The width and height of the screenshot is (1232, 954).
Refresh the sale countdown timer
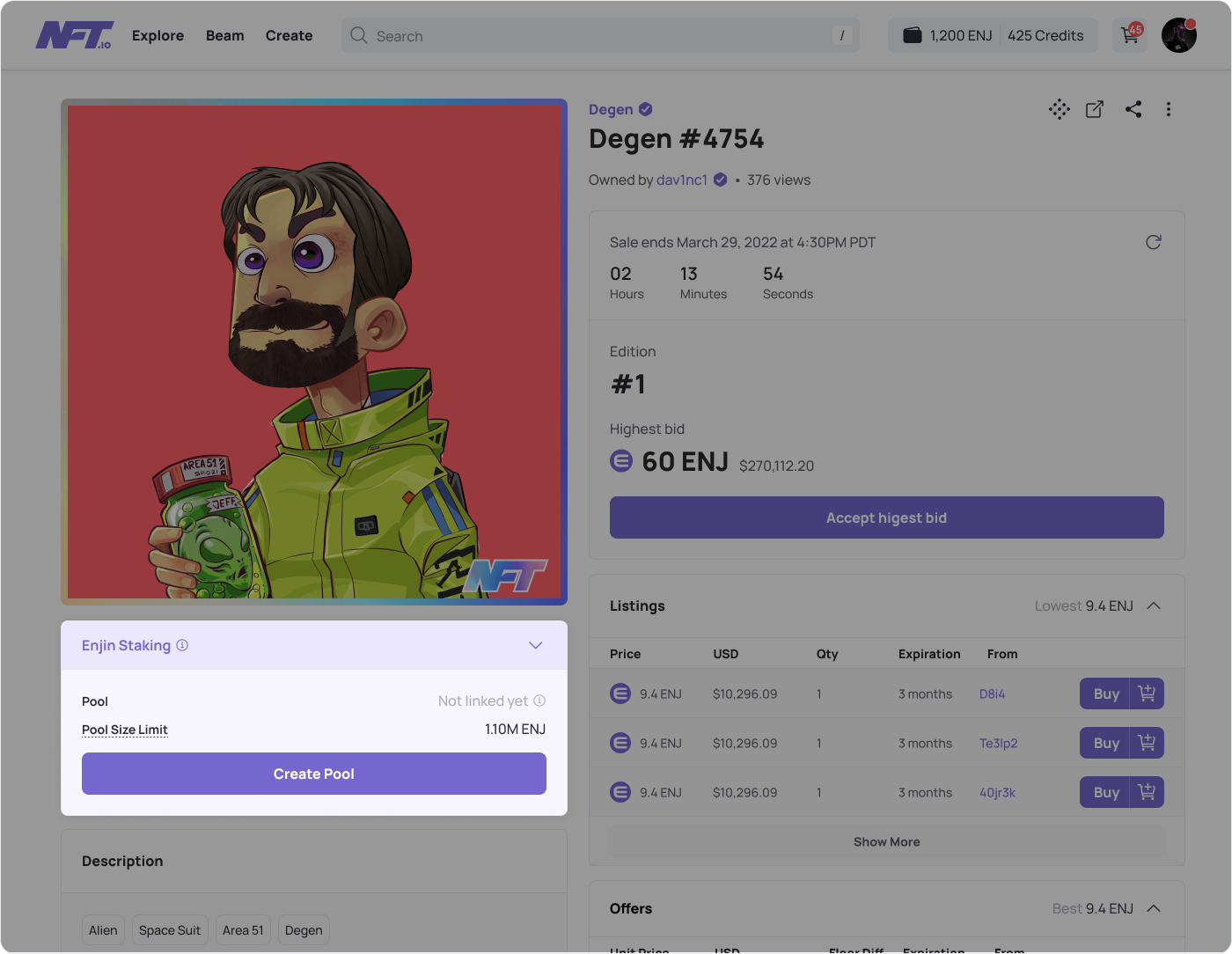pos(1154,242)
